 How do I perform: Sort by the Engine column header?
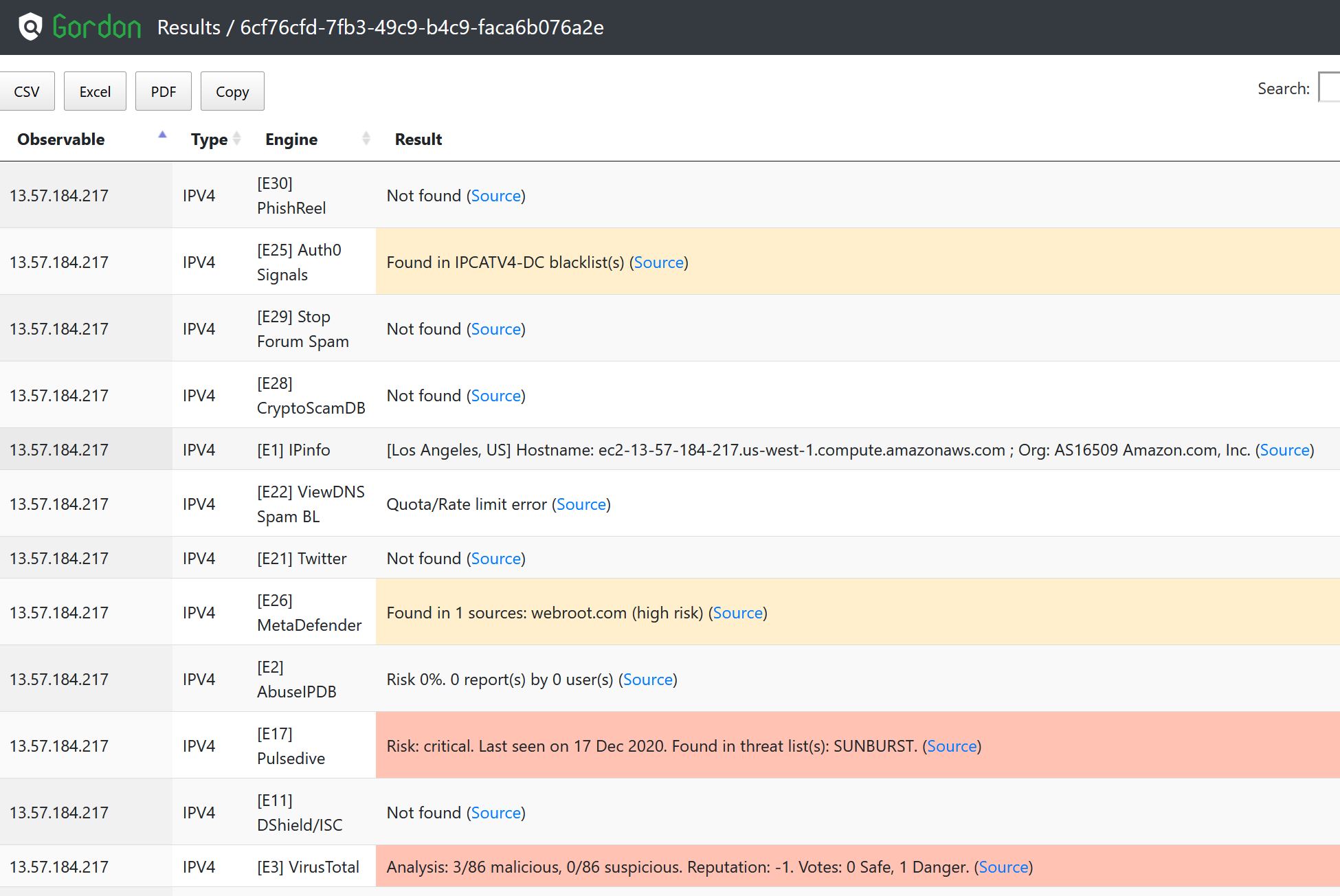(x=312, y=139)
